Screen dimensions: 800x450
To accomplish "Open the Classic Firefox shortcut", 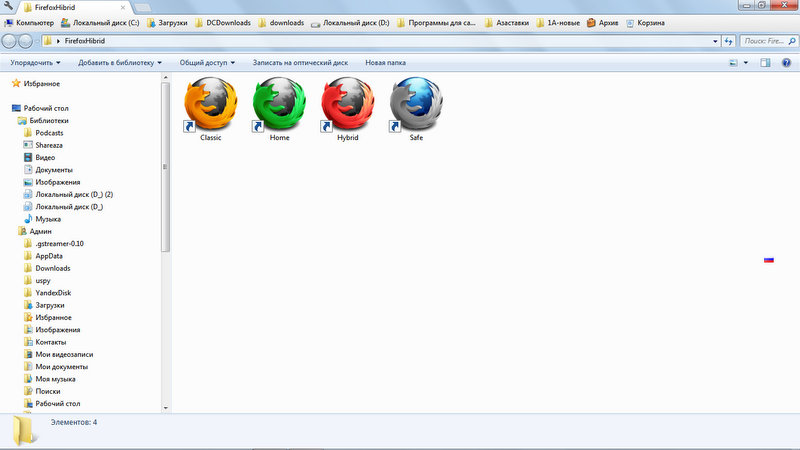I will pyautogui.click(x=210, y=105).
